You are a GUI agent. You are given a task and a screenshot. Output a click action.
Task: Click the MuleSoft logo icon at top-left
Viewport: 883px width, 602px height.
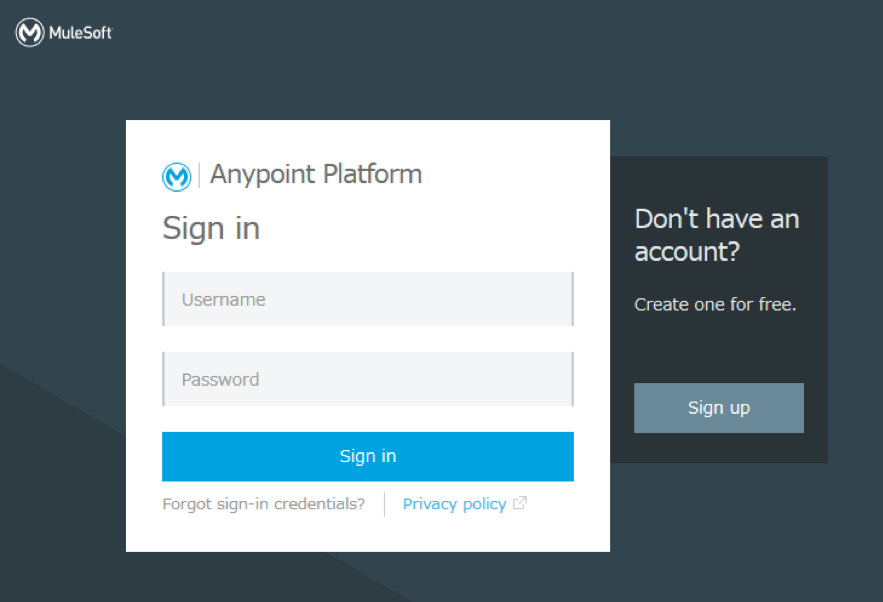(29, 33)
